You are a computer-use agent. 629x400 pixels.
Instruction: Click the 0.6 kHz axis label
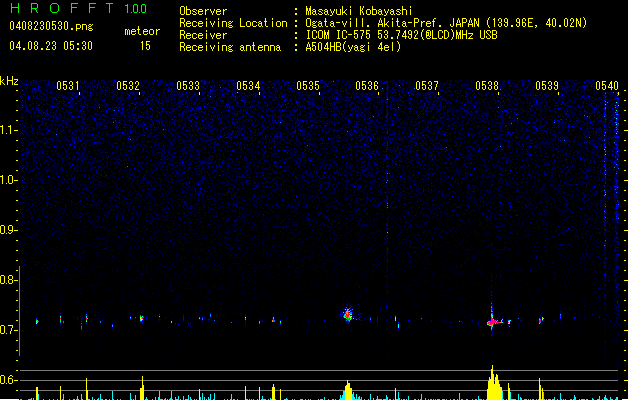(x=8, y=380)
